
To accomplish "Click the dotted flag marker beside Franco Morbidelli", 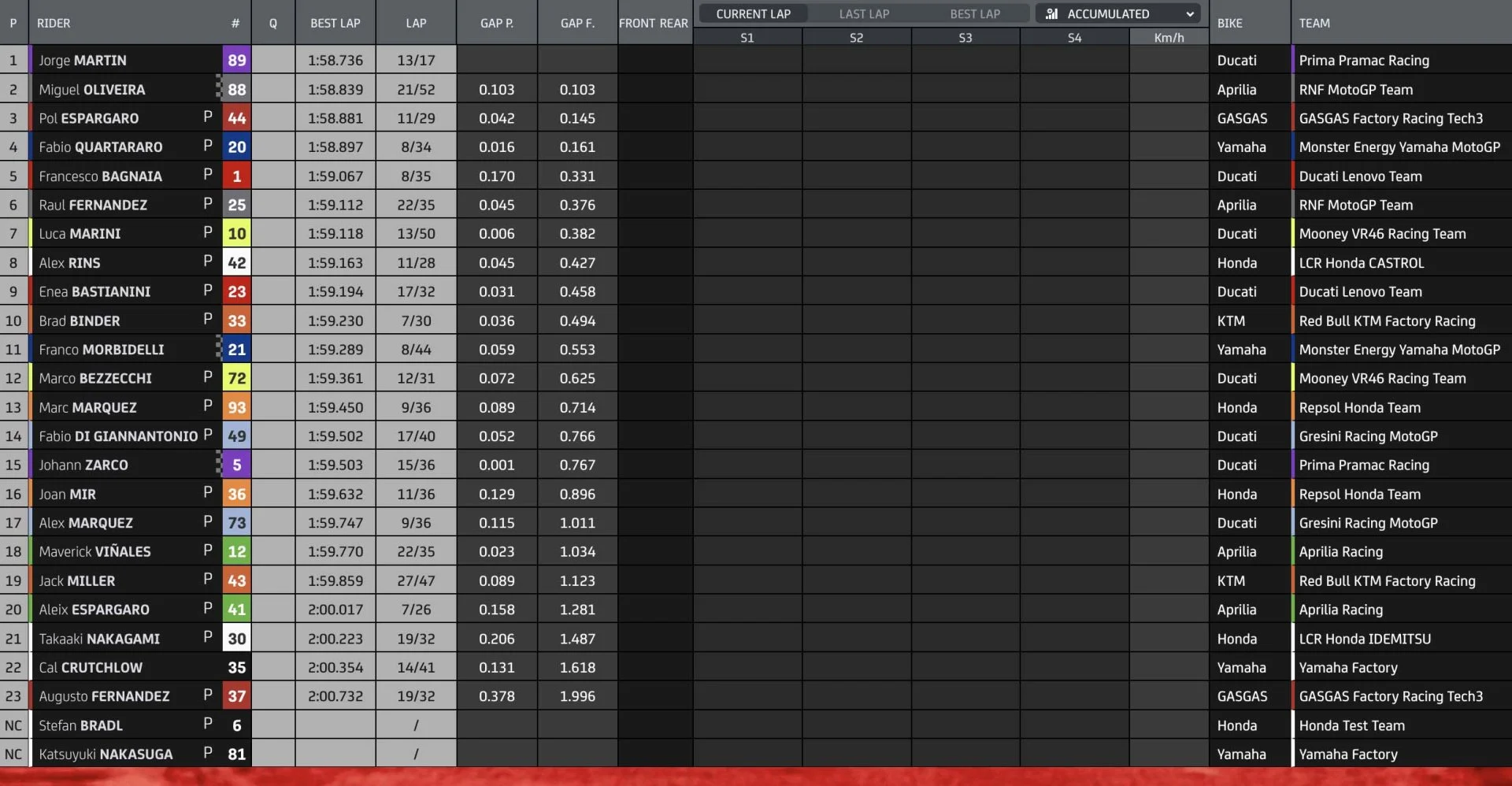I will [x=219, y=348].
